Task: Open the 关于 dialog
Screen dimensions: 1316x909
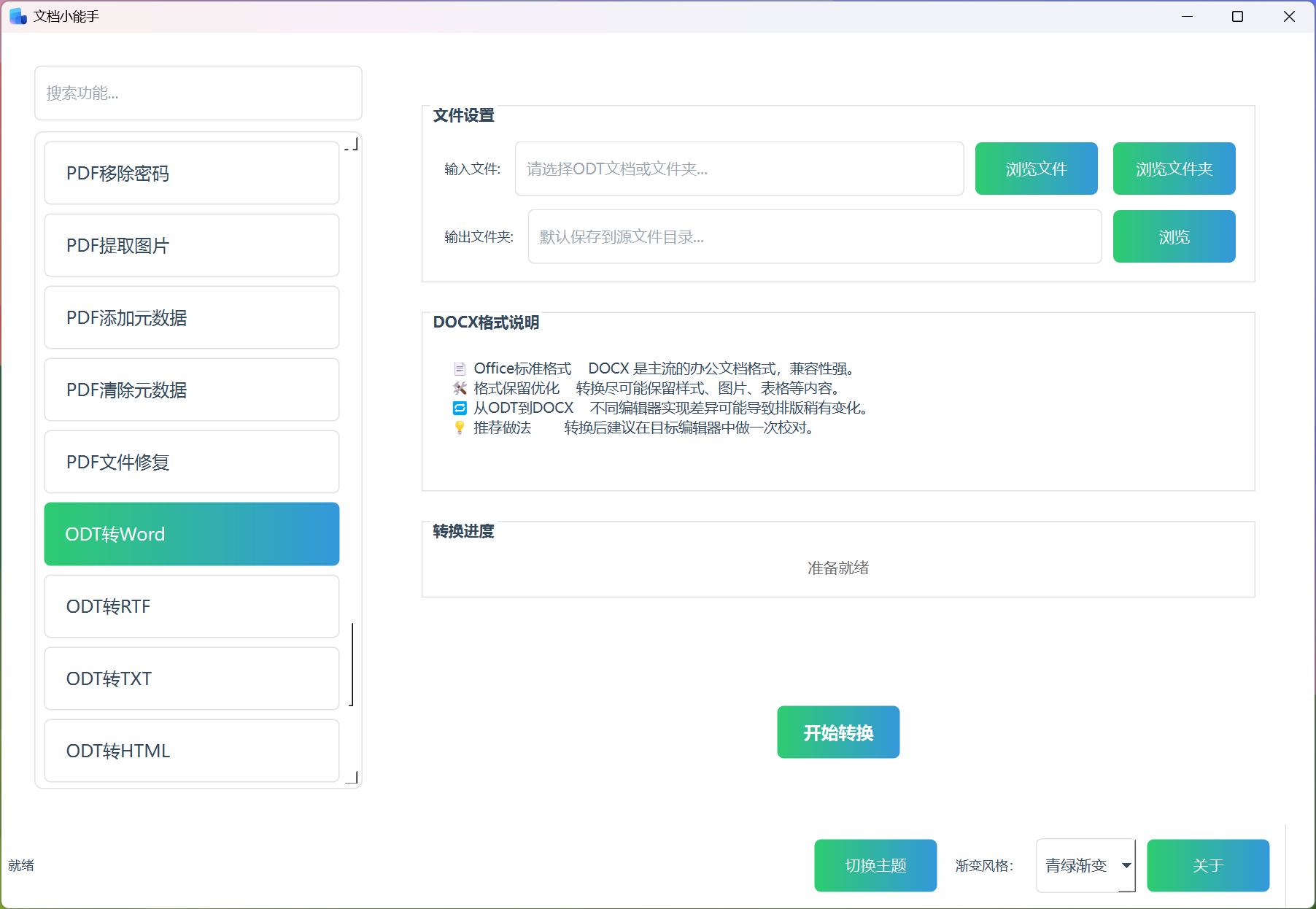Action: pos(1207,865)
